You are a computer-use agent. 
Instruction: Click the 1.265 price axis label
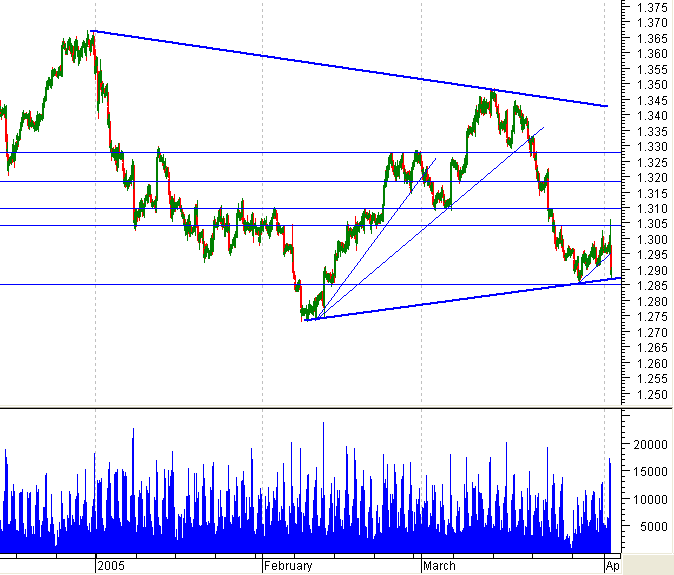(652, 348)
